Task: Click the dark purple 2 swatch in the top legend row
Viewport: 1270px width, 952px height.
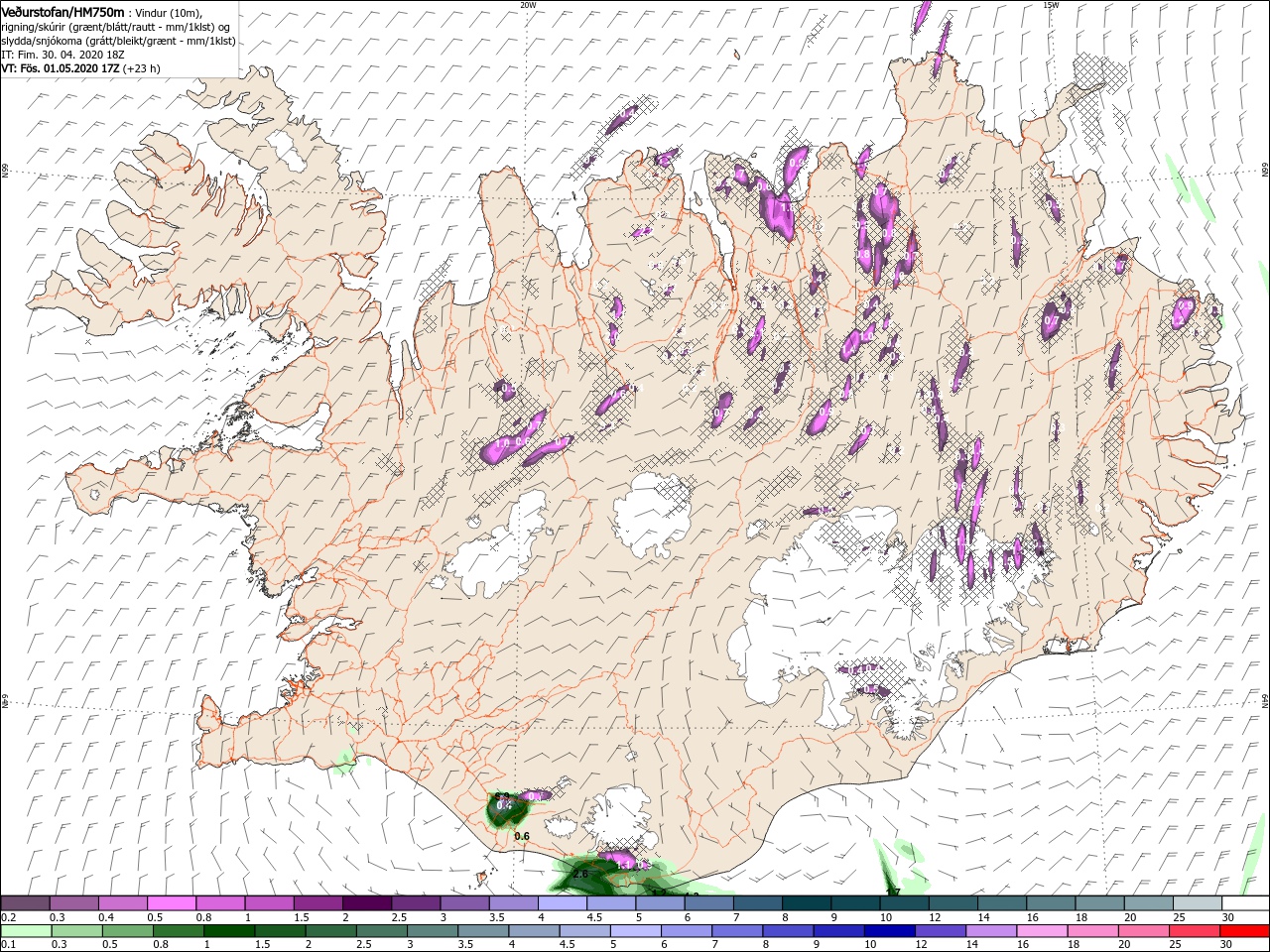Action: [367, 903]
